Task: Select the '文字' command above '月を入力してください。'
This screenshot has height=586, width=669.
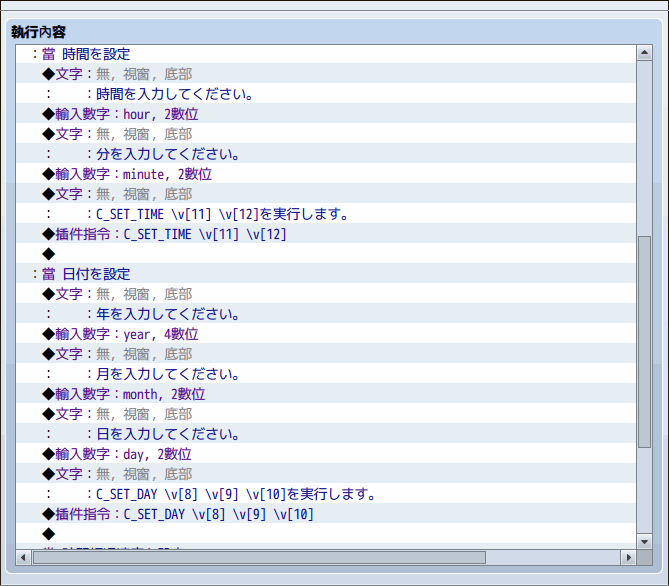Action: [x=326, y=354]
